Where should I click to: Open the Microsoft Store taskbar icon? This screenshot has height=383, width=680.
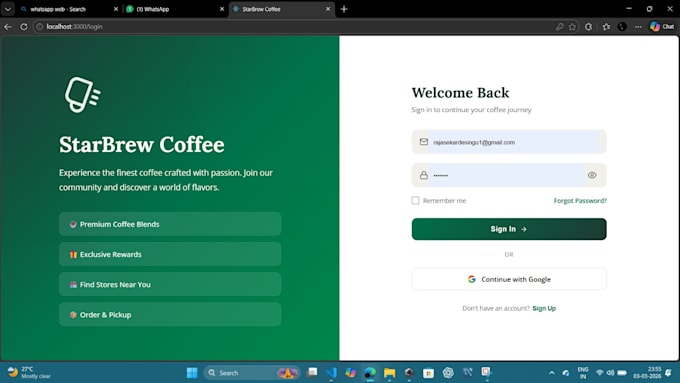coord(428,373)
